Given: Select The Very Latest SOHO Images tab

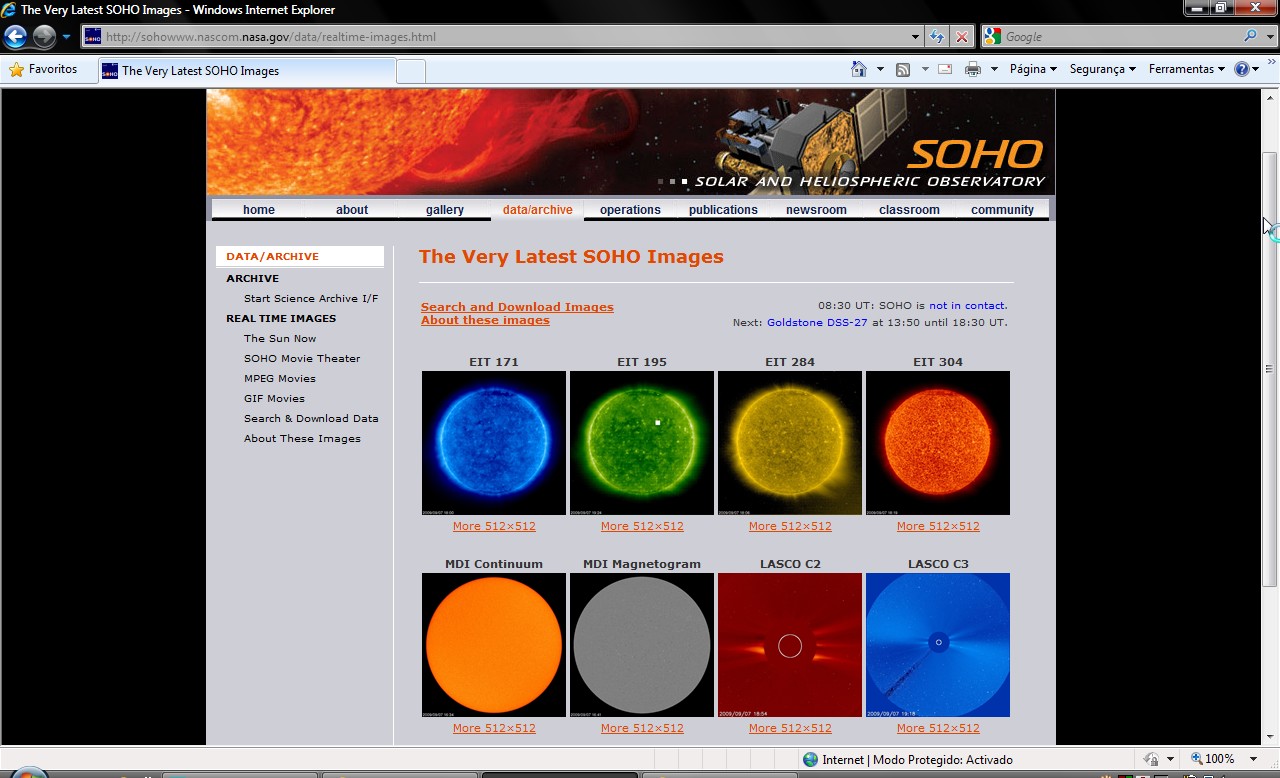Looking at the screenshot, I should click(x=246, y=71).
